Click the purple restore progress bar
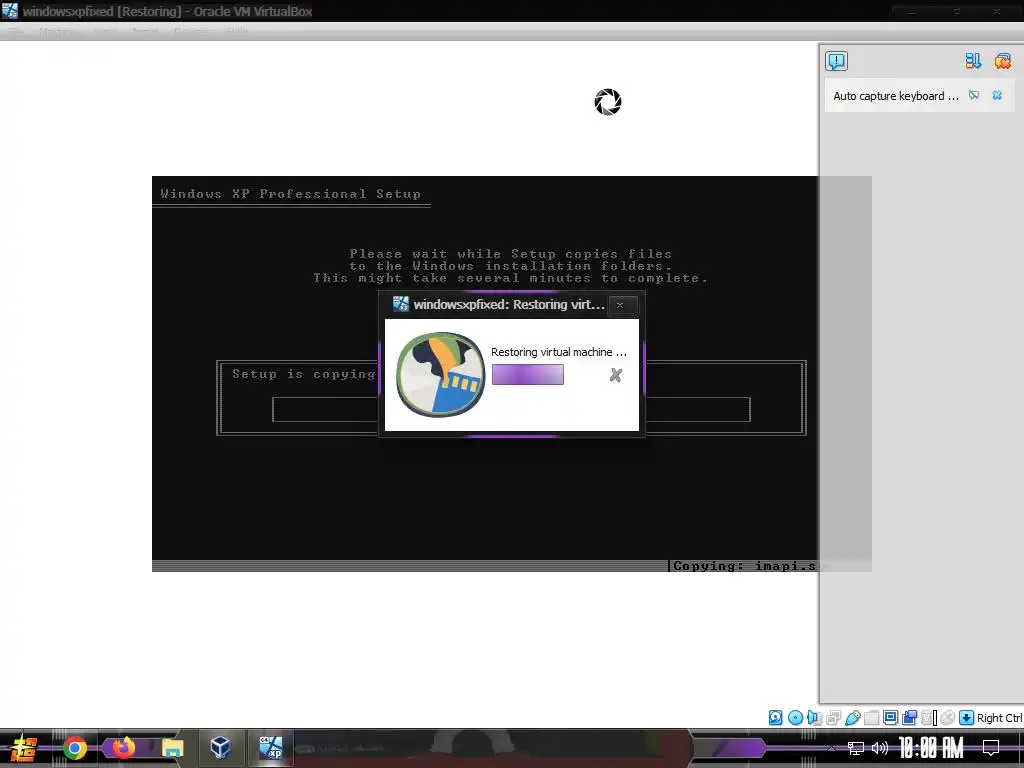 (x=528, y=375)
